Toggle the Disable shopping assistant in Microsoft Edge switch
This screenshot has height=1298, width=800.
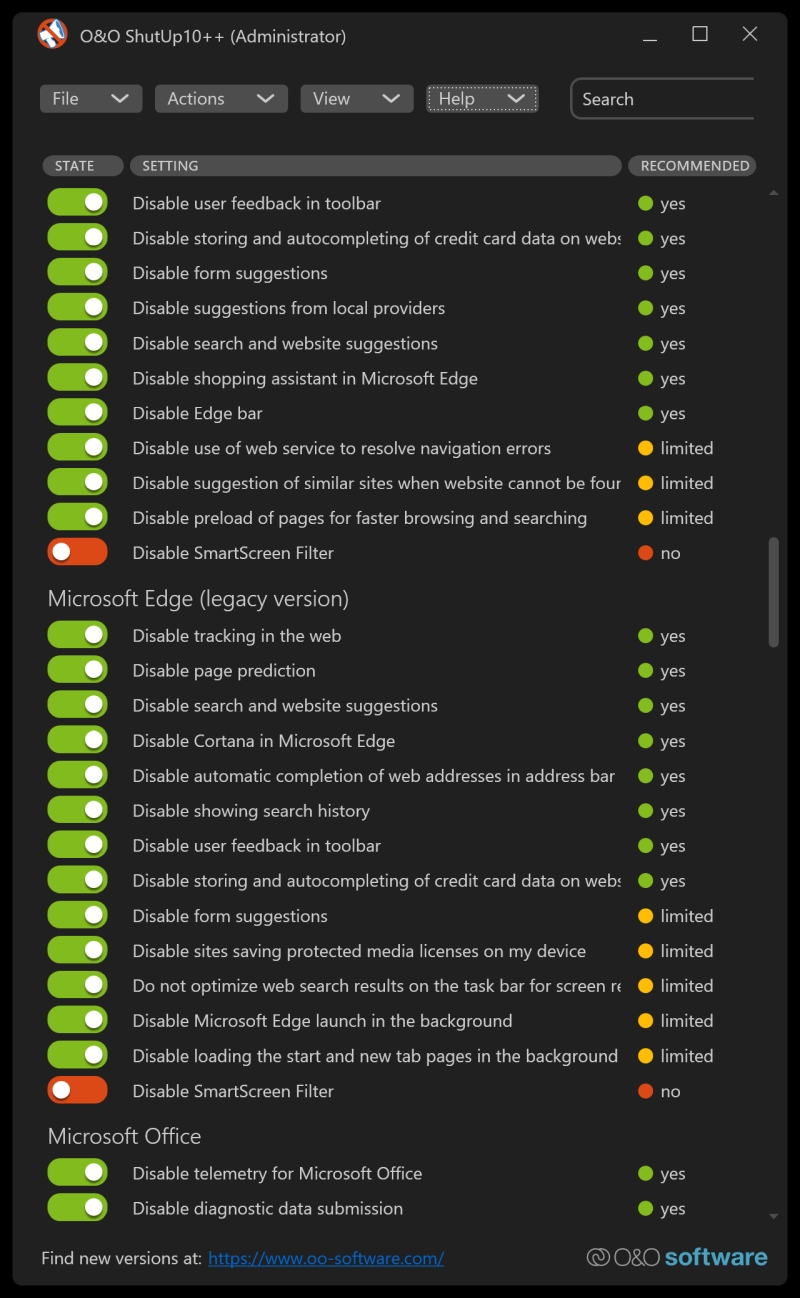click(77, 378)
